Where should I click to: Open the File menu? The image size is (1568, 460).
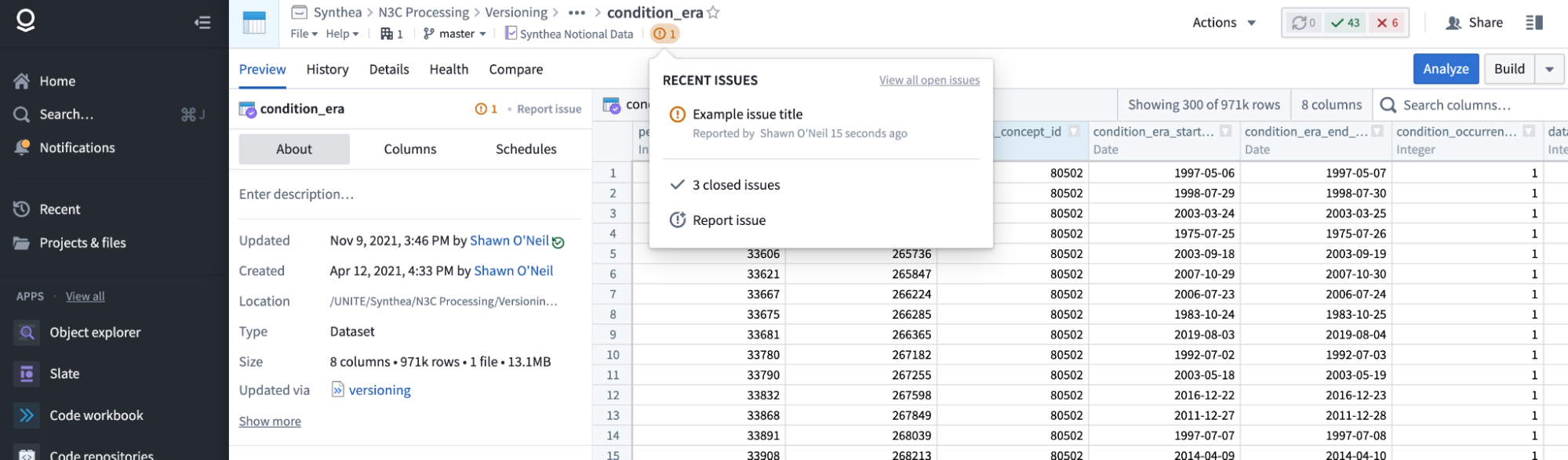[304, 34]
